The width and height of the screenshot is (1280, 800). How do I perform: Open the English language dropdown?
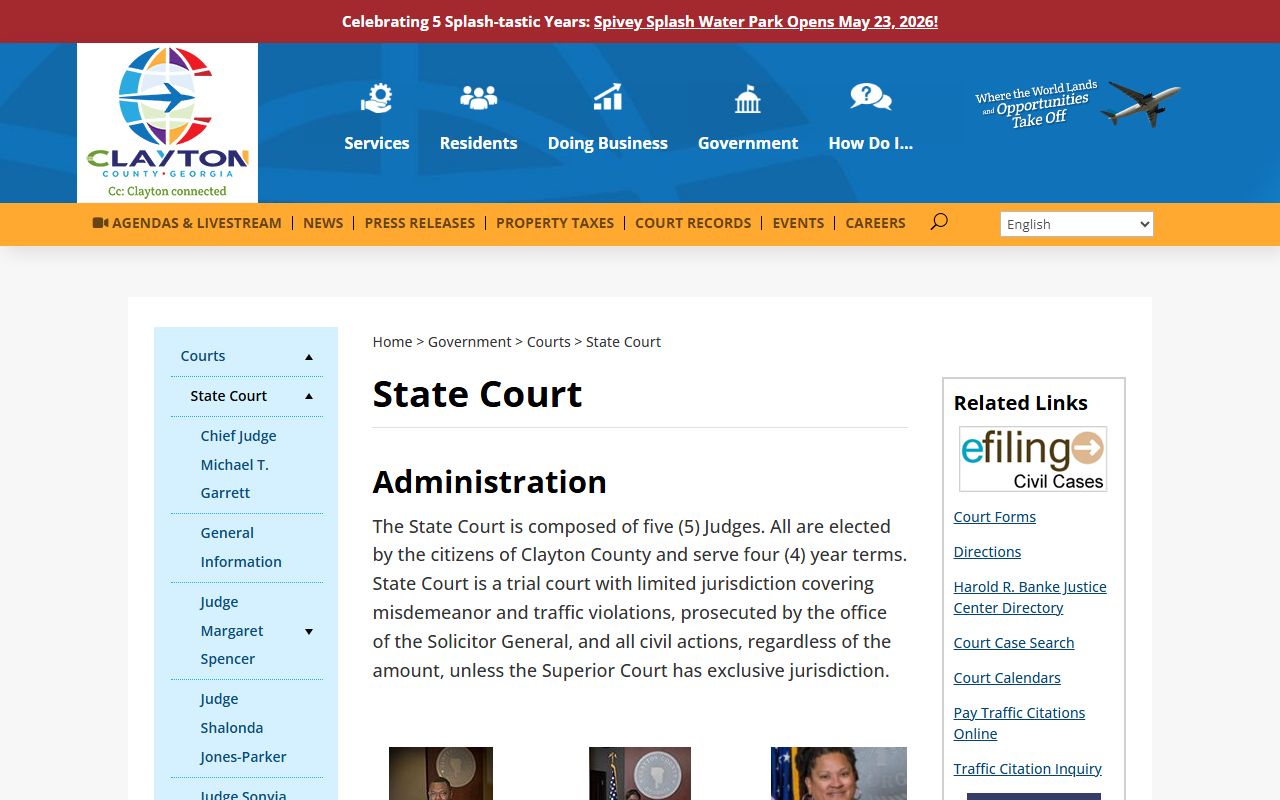click(x=1077, y=224)
